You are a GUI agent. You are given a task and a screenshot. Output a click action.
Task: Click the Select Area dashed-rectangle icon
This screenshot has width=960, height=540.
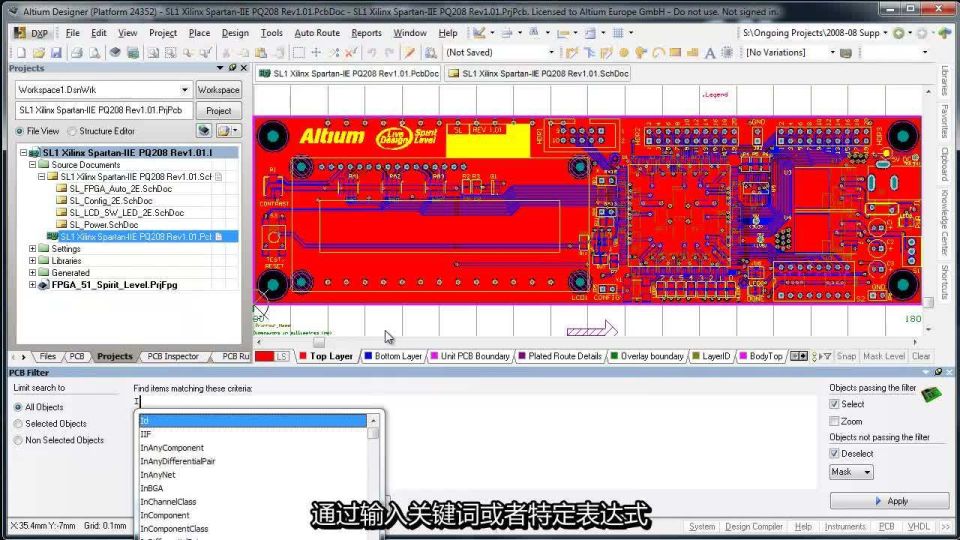298,53
